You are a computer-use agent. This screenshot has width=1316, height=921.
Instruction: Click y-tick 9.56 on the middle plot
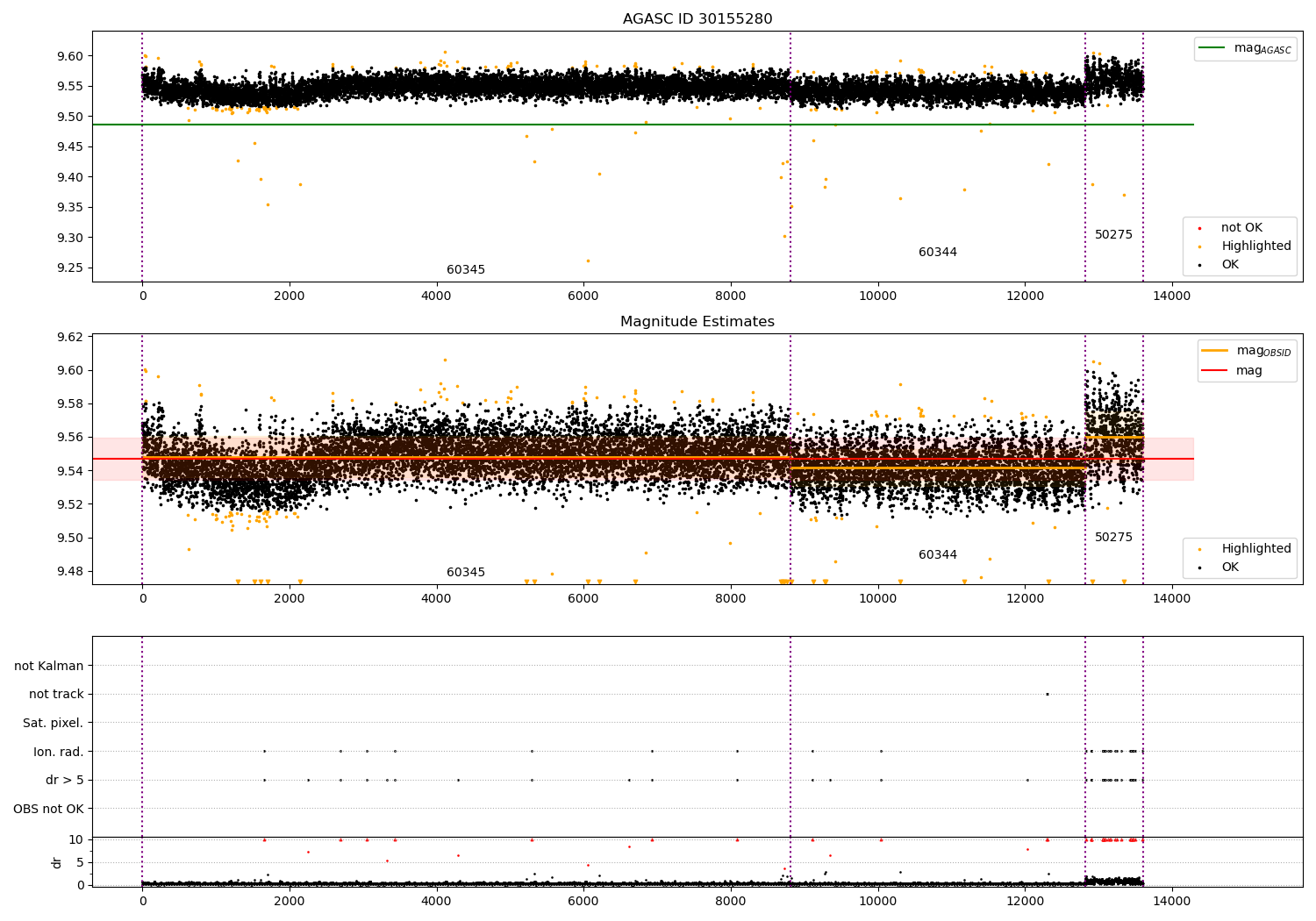[x=68, y=438]
